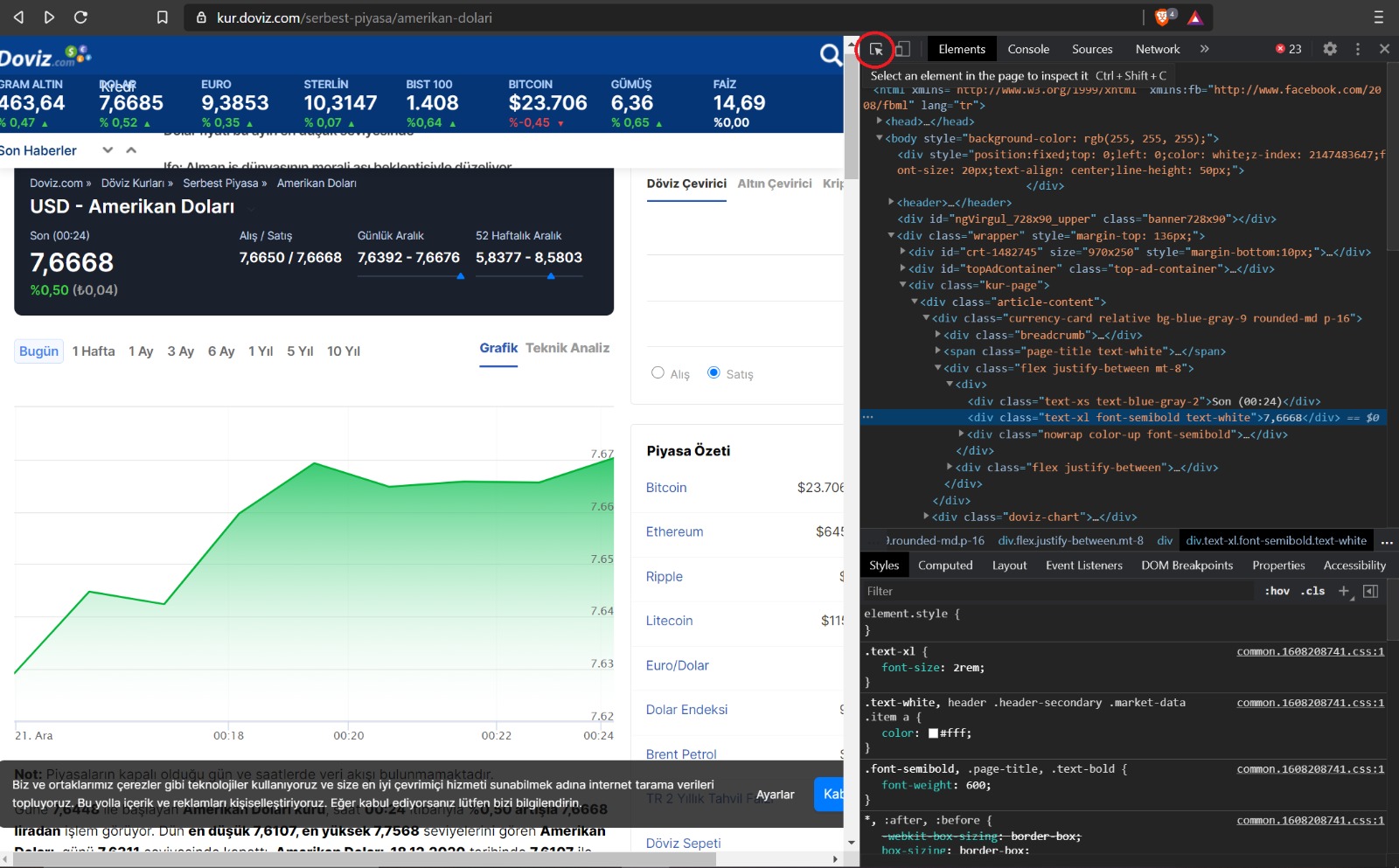The width and height of the screenshot is (1399, 868).
Task: Open the Event Listeners tab
Action: (1084, 566)
